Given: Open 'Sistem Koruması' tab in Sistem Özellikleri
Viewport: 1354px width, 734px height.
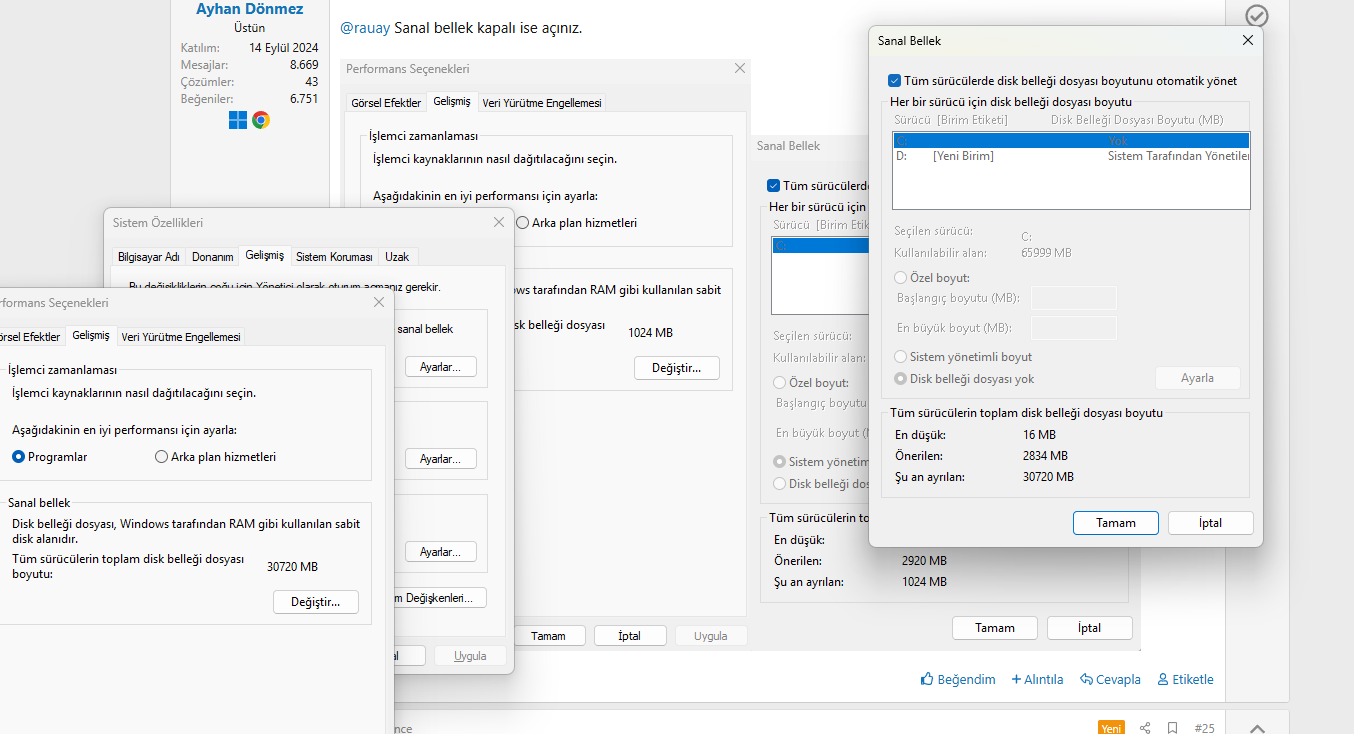Looking at the screenshot, I should [x=334, y=257].
